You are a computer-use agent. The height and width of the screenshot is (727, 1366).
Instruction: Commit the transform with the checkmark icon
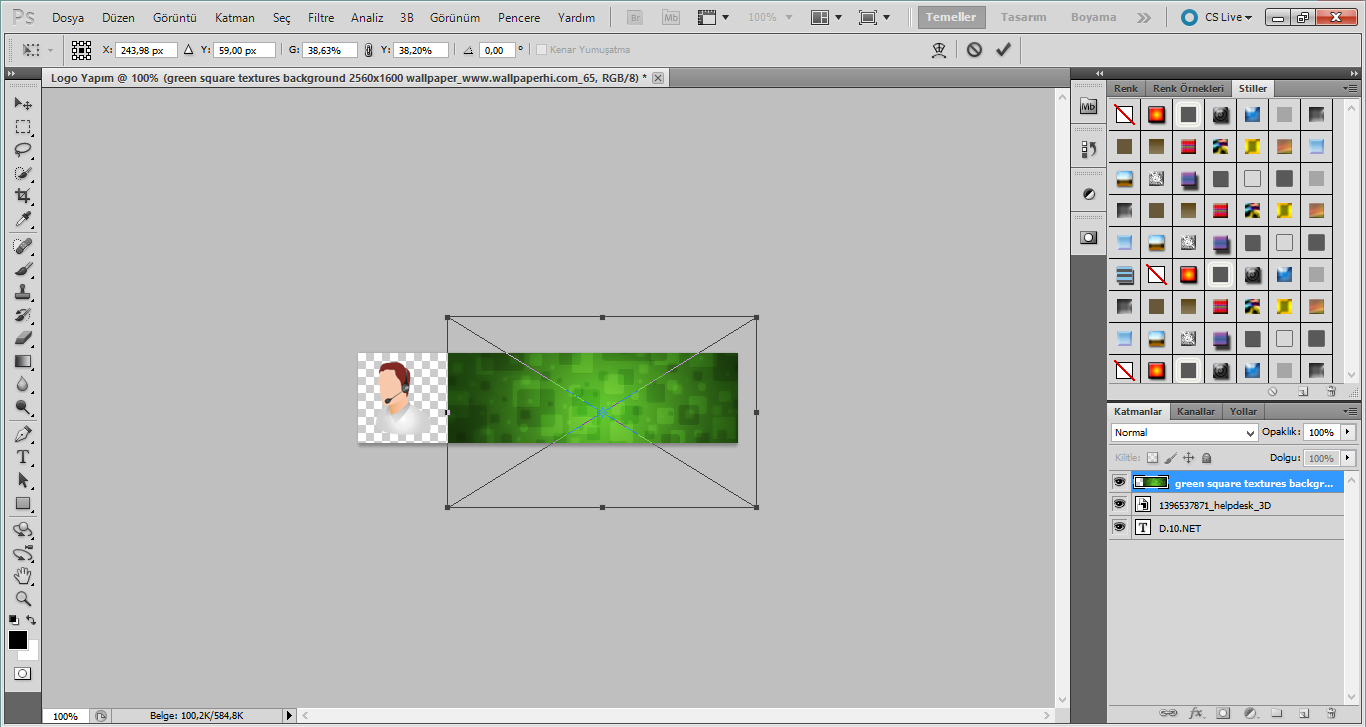pos(1003,49)
